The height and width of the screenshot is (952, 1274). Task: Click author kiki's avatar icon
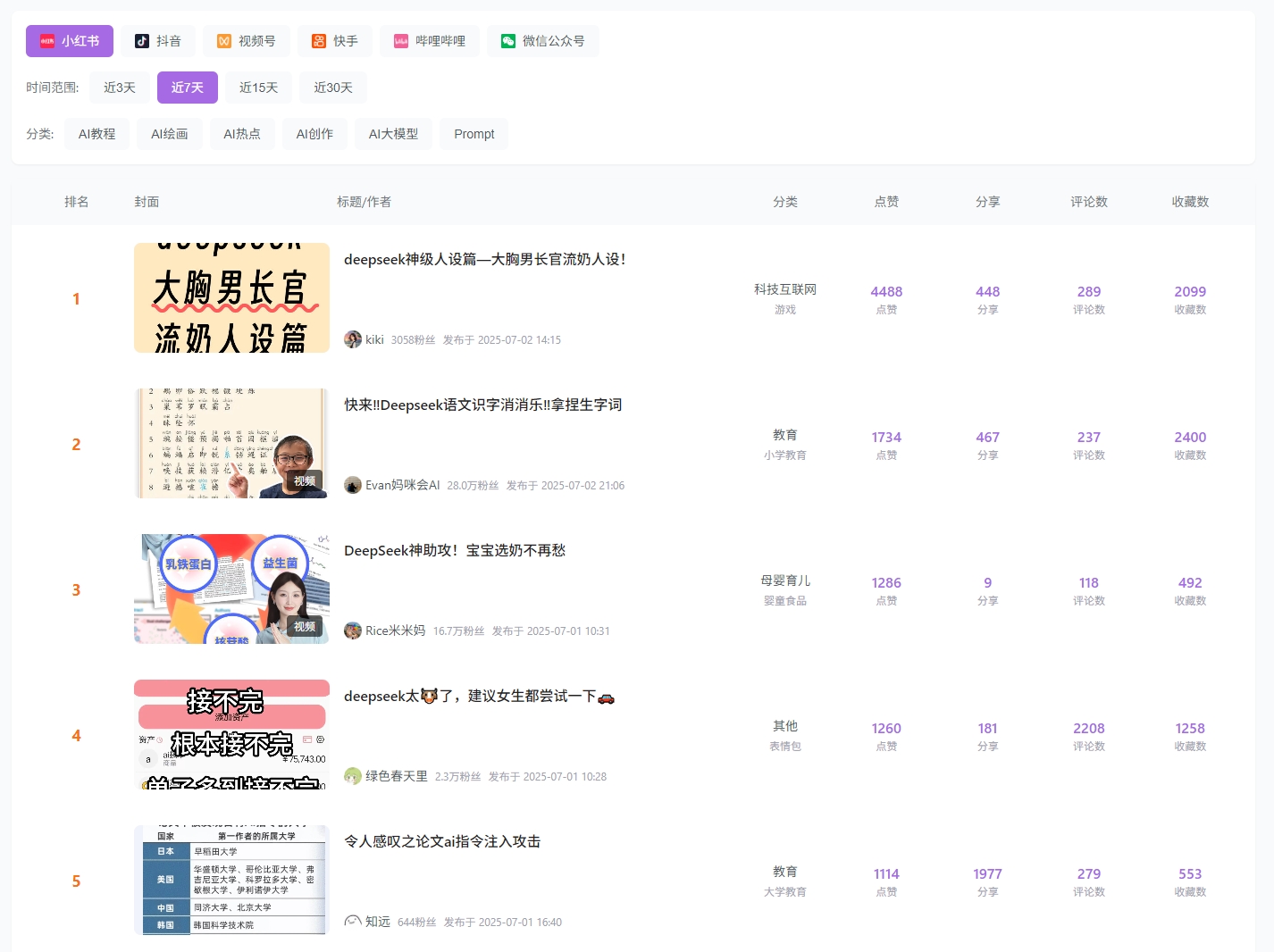click(353, 339)
